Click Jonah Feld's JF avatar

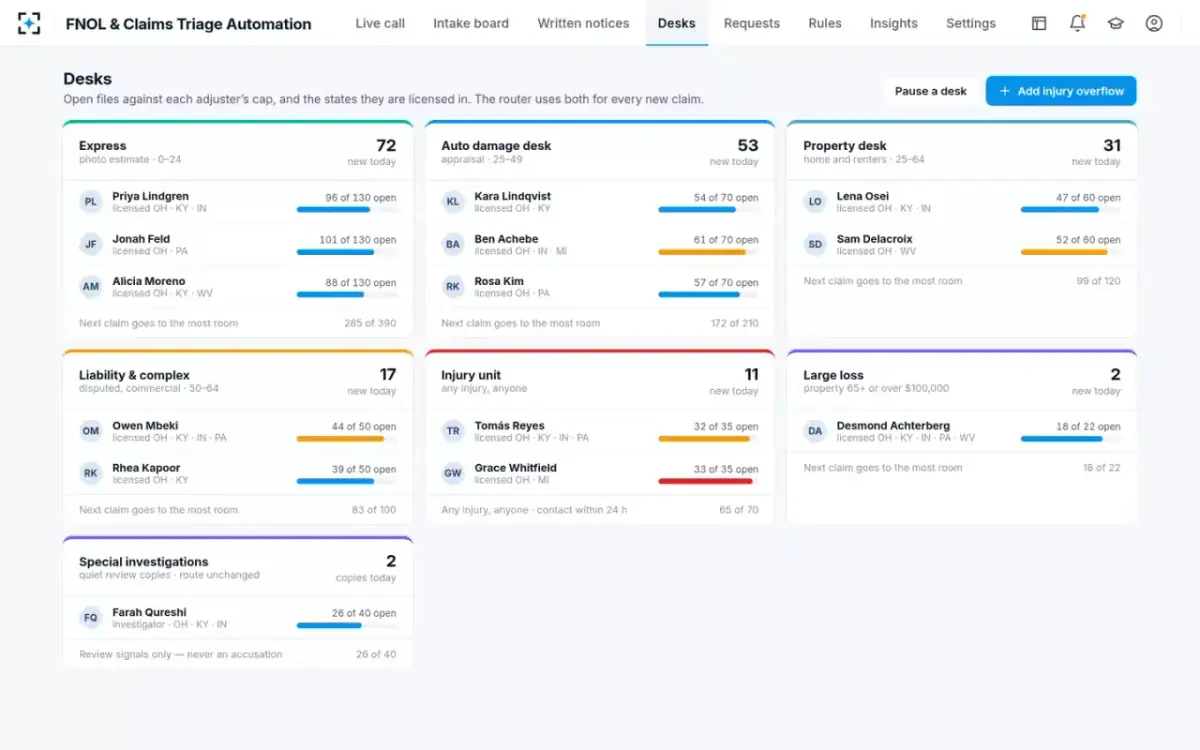click(91, 244)
